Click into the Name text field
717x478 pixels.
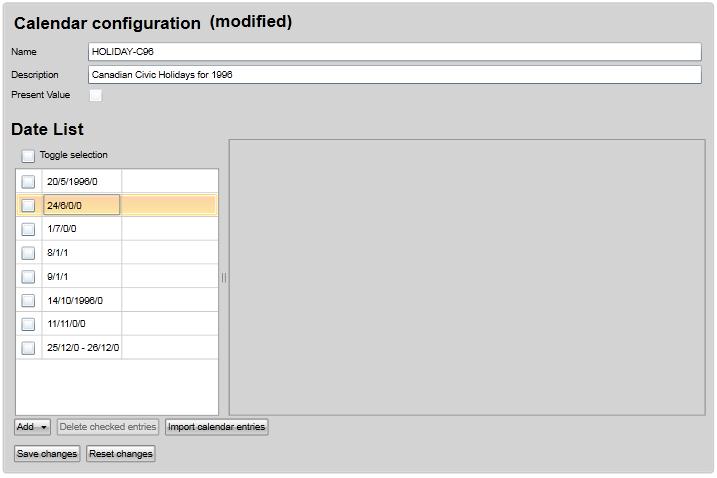tap(394, 52)
